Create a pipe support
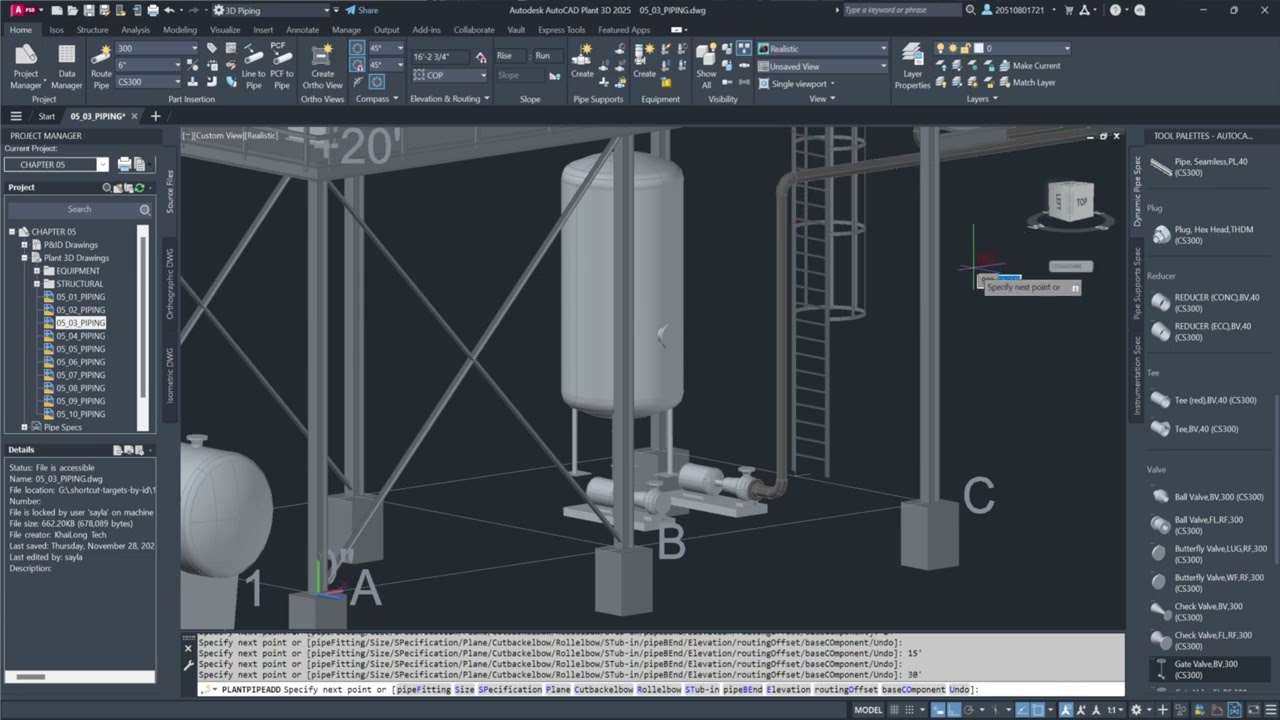The width and height of the screenshot is (1280, 720). coord(582,60)
